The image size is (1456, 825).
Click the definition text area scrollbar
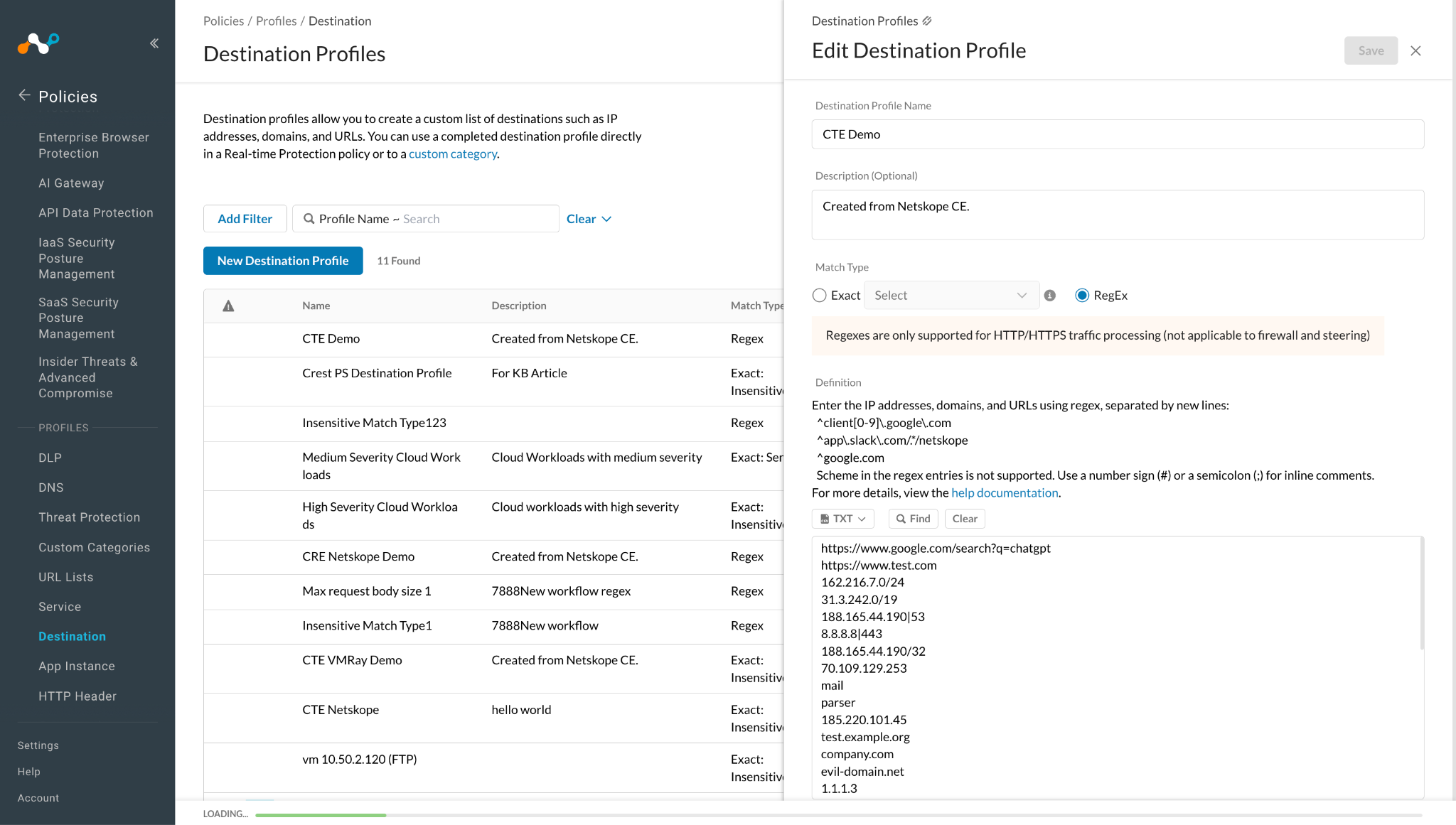pos(1422,593)
